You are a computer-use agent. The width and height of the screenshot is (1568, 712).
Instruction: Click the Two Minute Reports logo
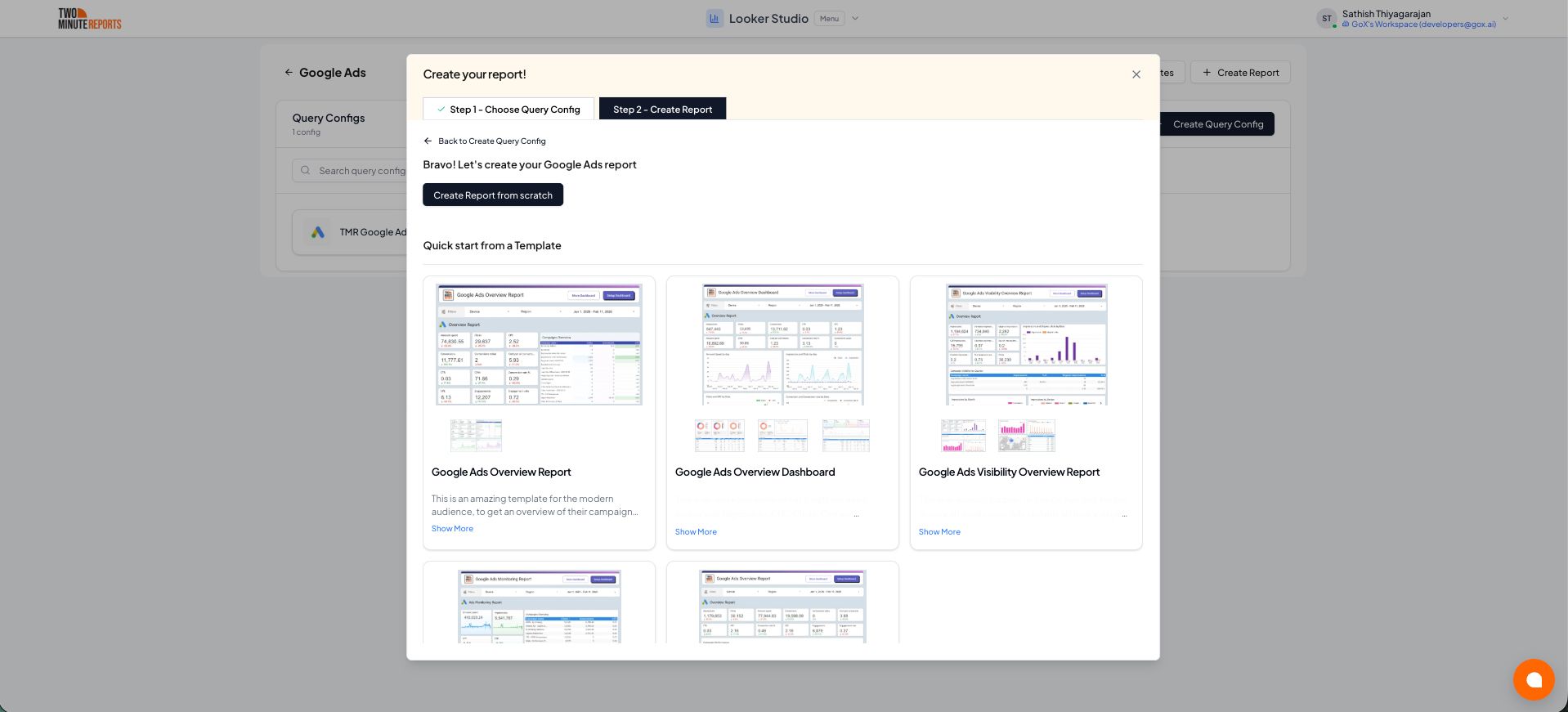point(90,18)
